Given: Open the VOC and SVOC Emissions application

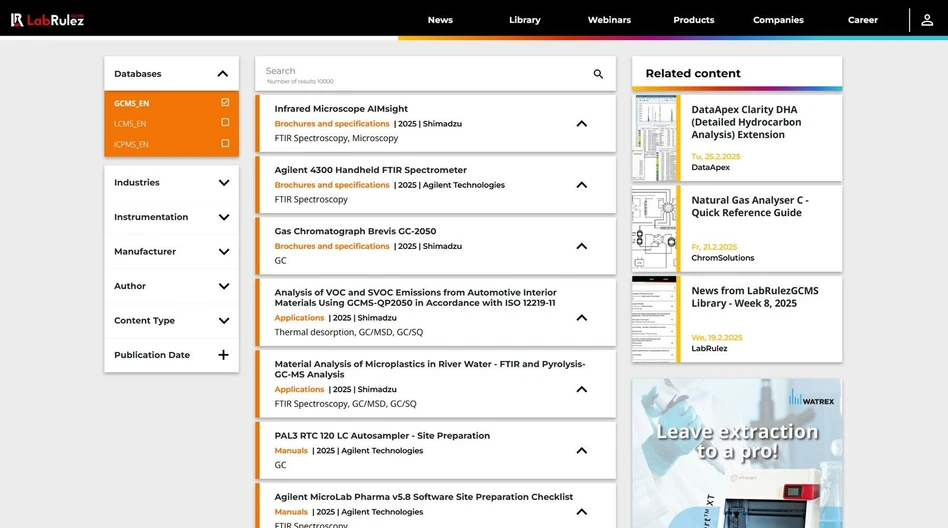Looking at the screenshot, I should coord(415,298).
